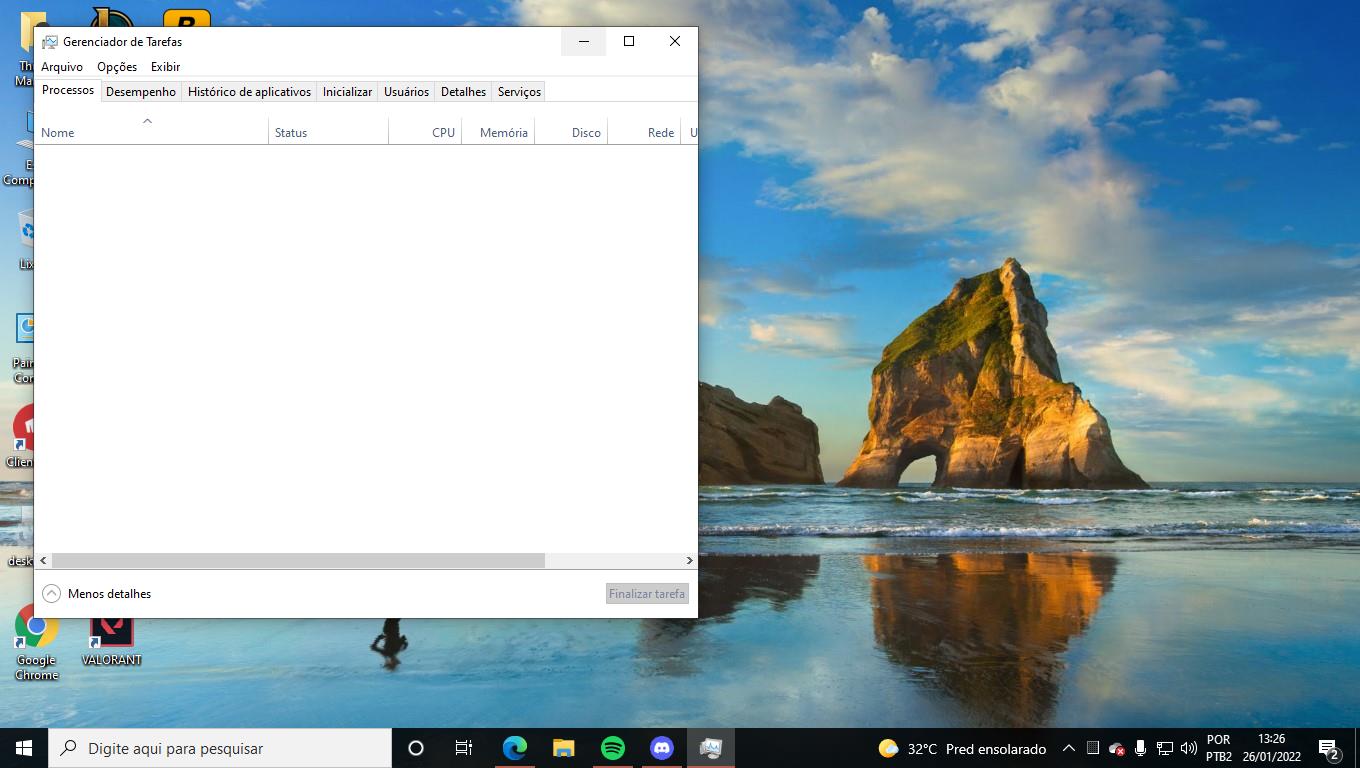Launch Spotify from the taskbar

[613, 748]
